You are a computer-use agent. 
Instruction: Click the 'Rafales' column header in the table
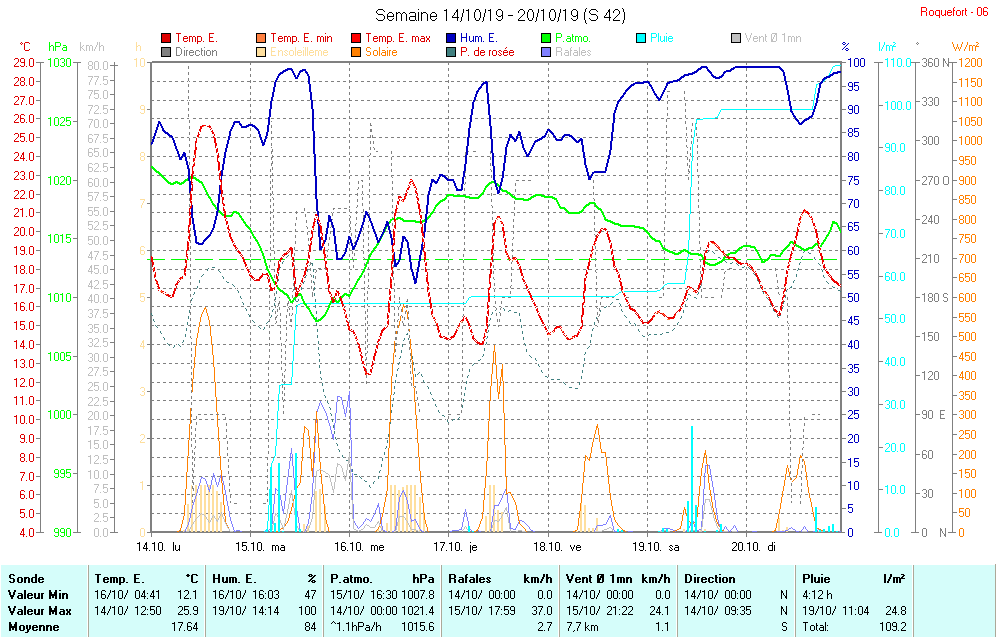coord(469,579)
